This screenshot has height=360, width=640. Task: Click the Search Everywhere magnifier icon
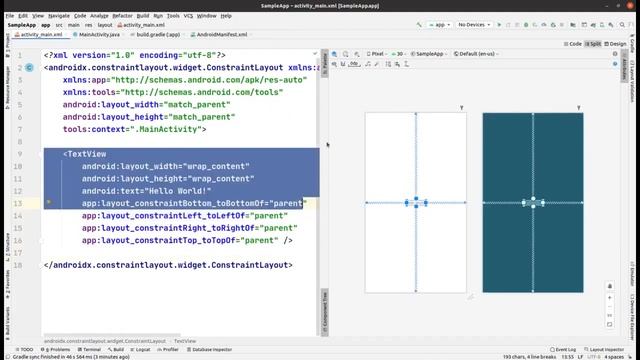pyautogui.click(x=622, y=25)
